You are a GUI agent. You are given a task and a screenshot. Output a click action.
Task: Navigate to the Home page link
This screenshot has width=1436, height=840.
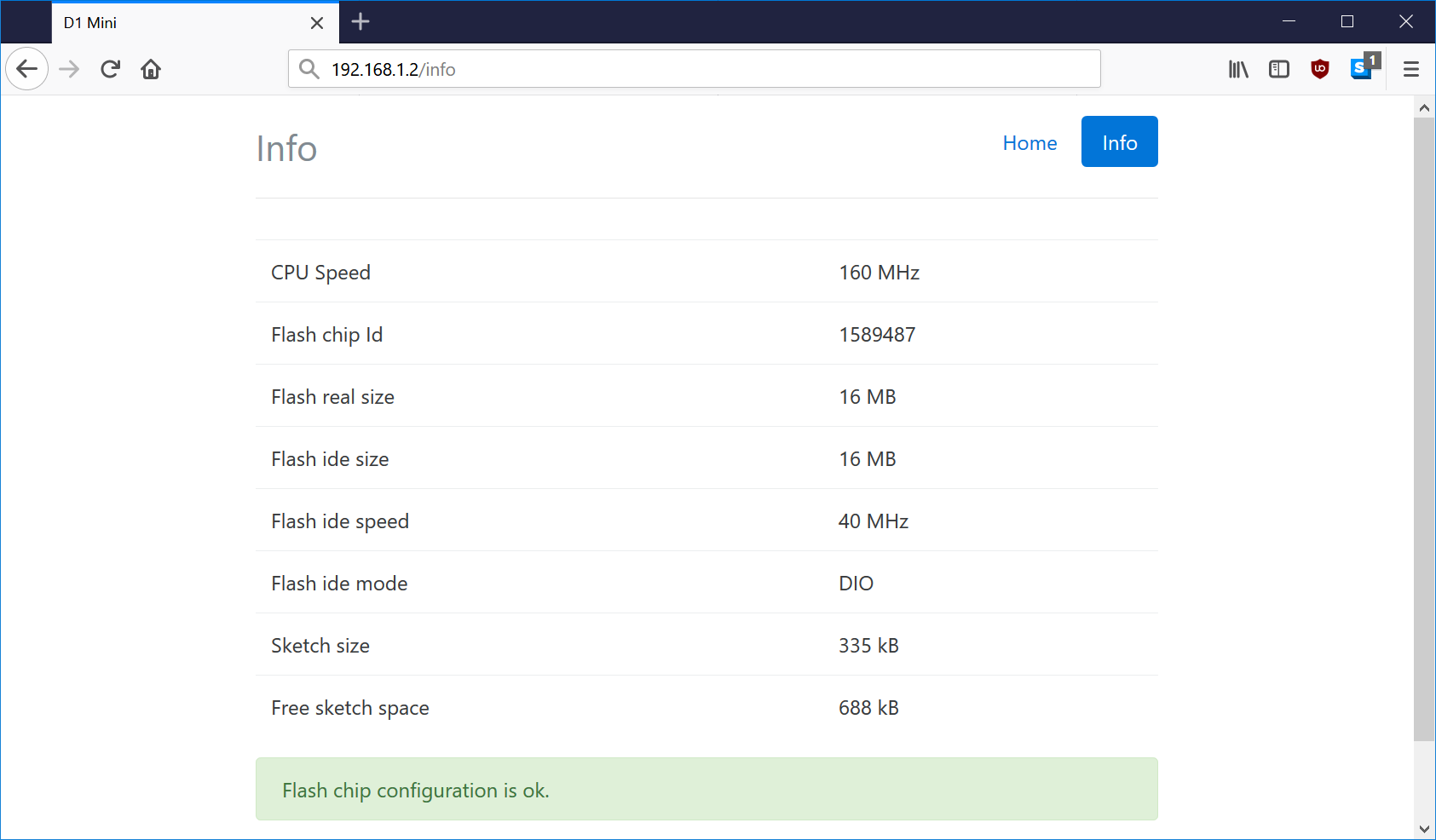[1029, 142]
